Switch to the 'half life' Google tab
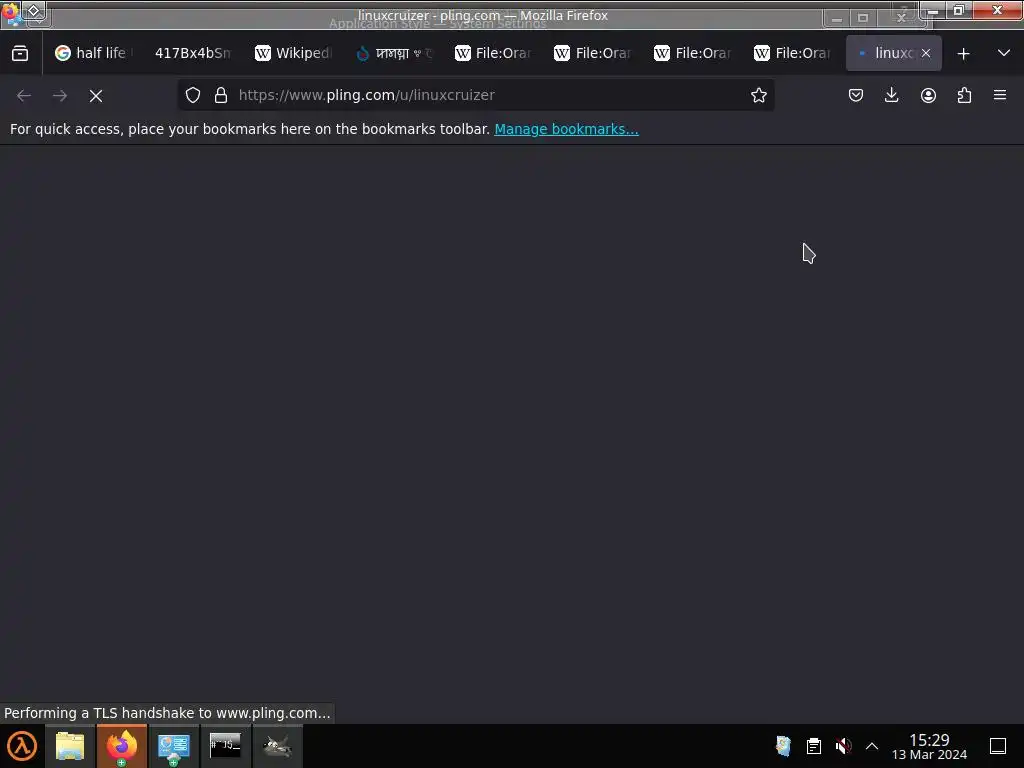 tap(92, 53)
